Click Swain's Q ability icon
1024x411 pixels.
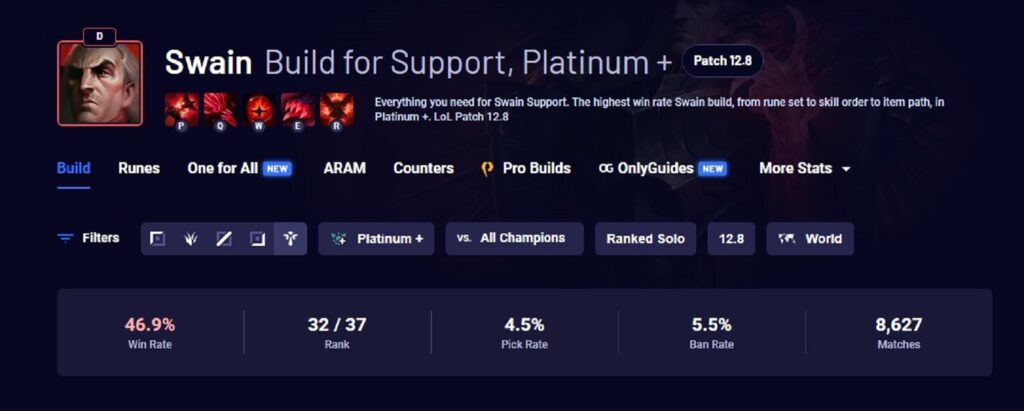click(220, 108)
